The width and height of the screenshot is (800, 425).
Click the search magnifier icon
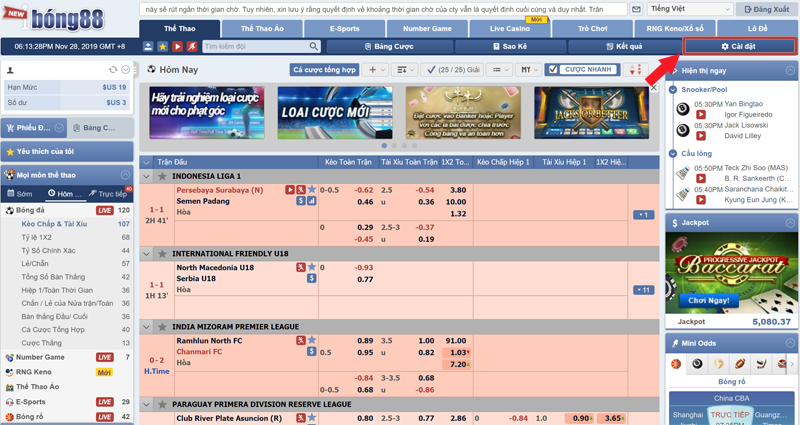(x=314, y=46)
